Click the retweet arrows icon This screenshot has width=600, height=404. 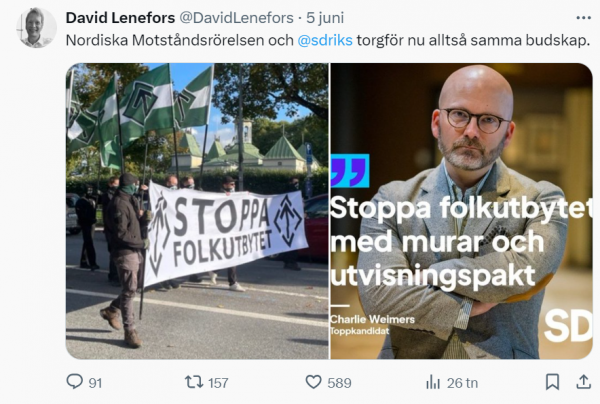pos(194,382)
